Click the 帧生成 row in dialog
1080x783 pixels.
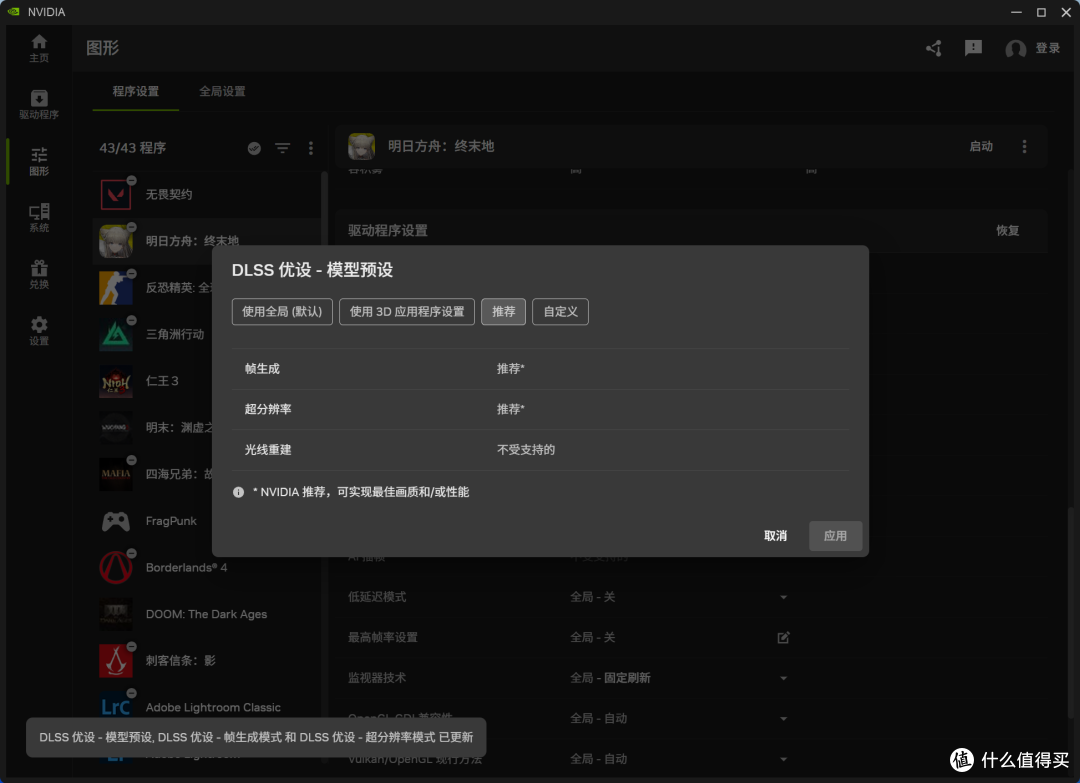[x=540, y=369]
